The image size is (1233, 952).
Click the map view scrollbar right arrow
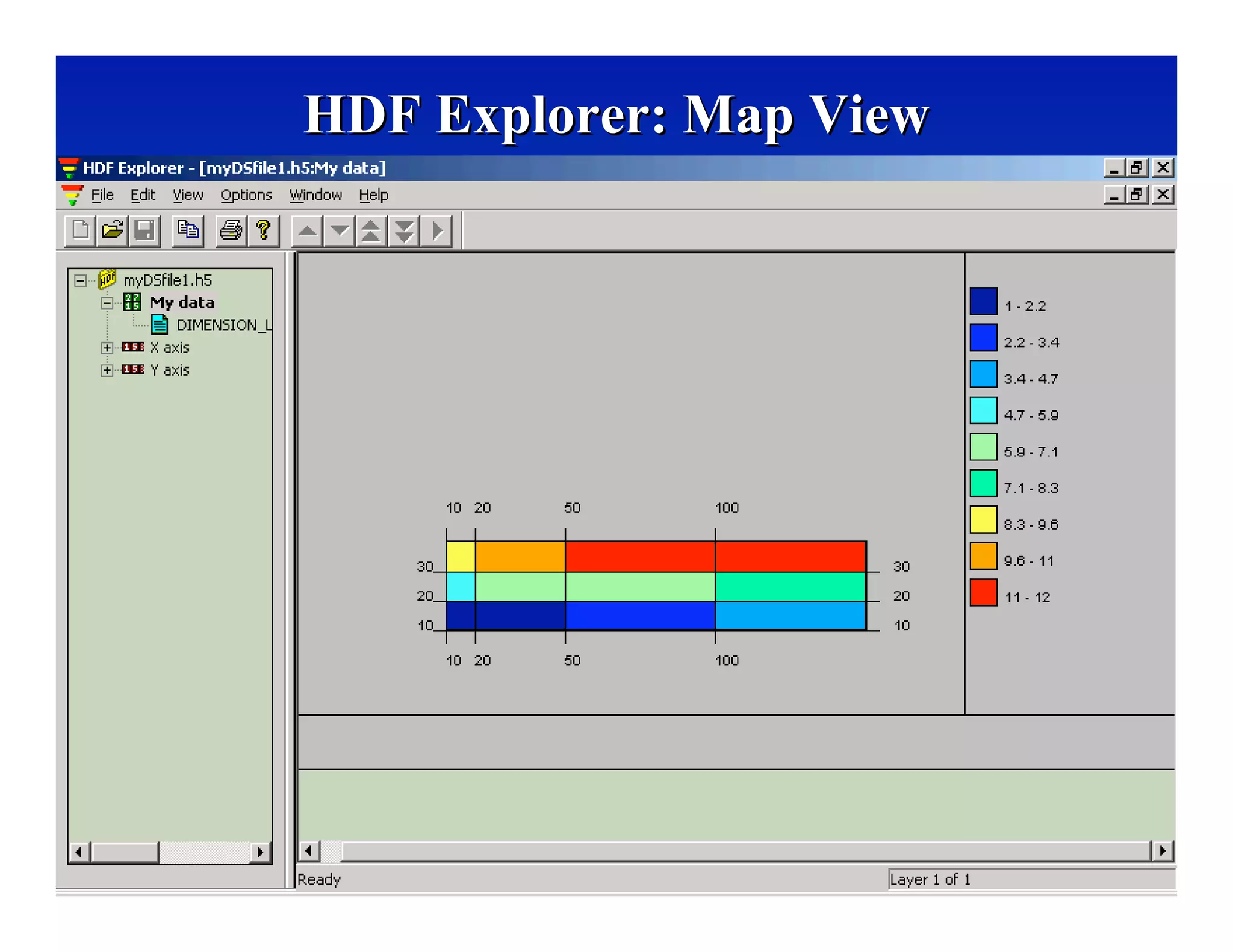point(1163,851)
